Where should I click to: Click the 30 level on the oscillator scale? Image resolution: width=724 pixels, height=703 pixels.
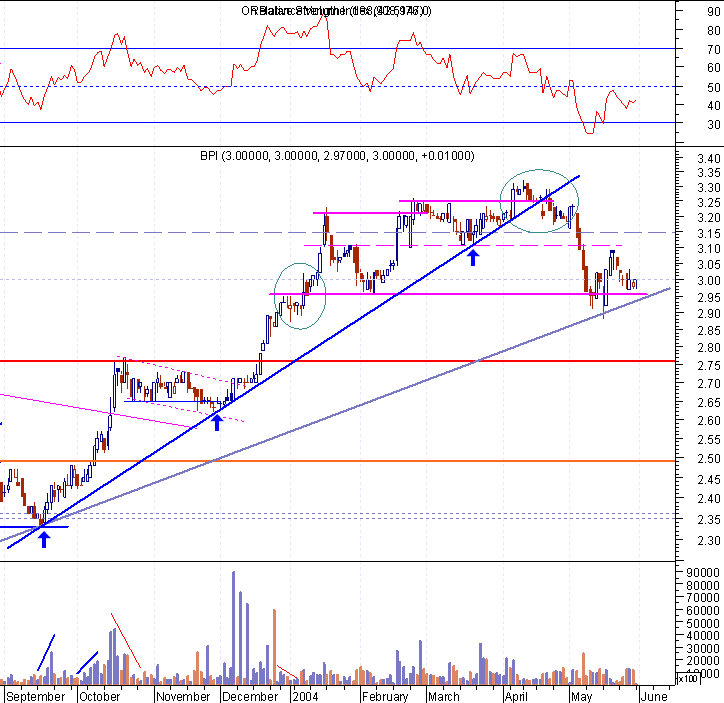click(714, 124)
